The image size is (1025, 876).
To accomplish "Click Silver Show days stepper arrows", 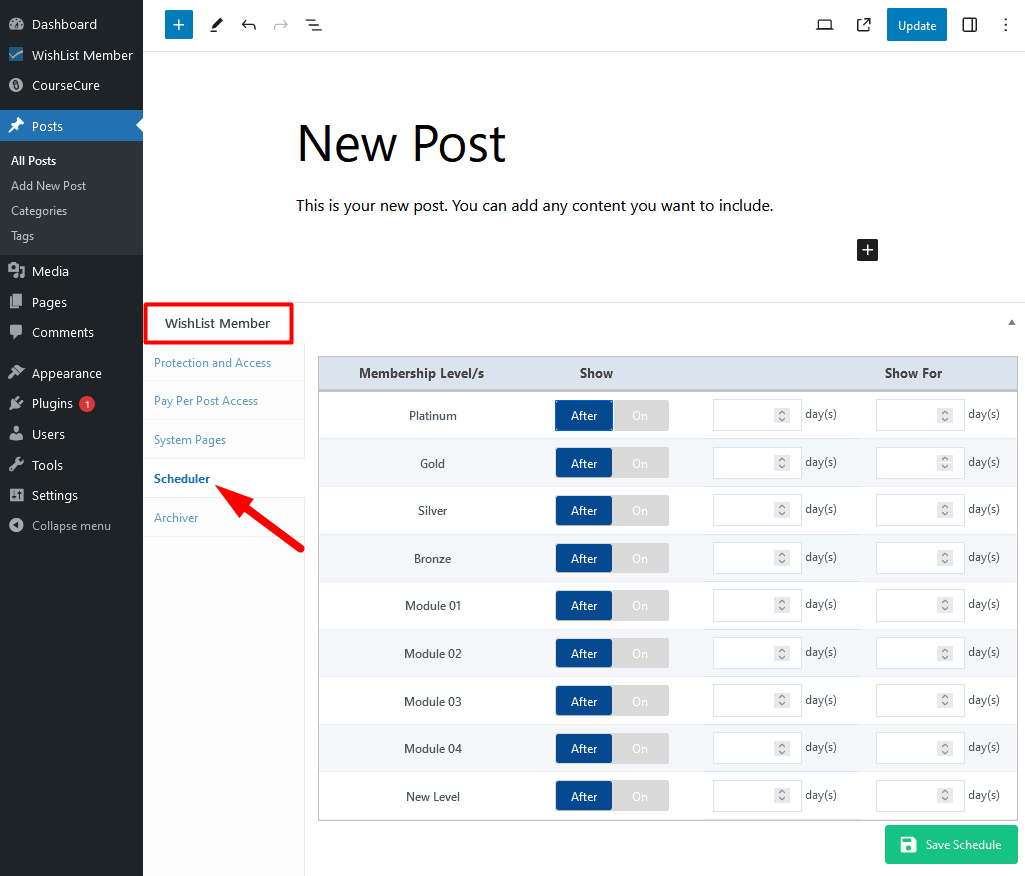I will tap(782, 510).
